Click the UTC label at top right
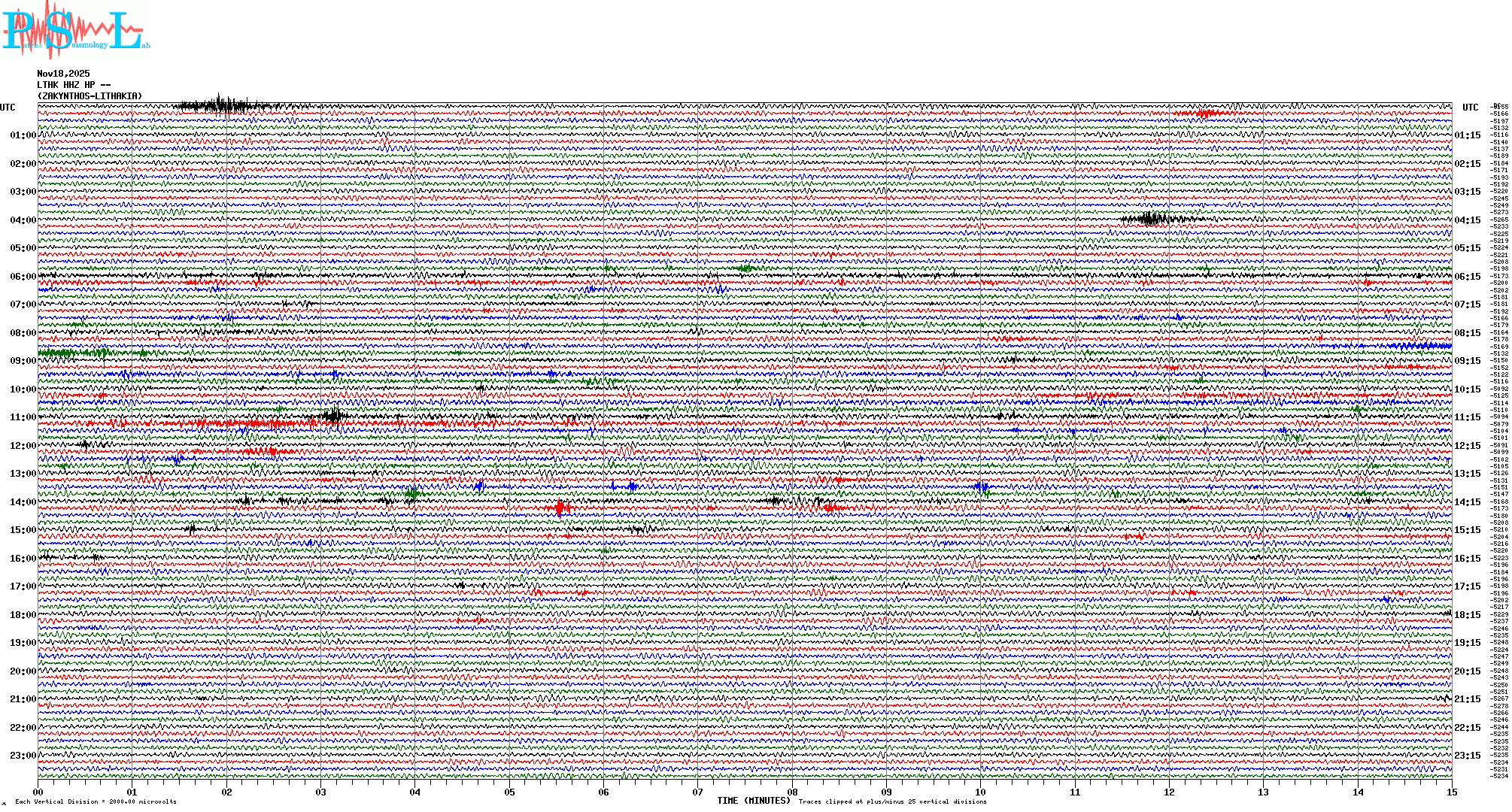This screenshot has height=812, width=1512. [1470, 108]
